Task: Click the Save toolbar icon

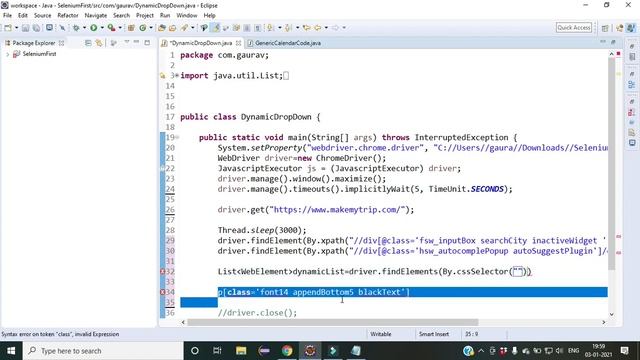Action: point(25,28)
